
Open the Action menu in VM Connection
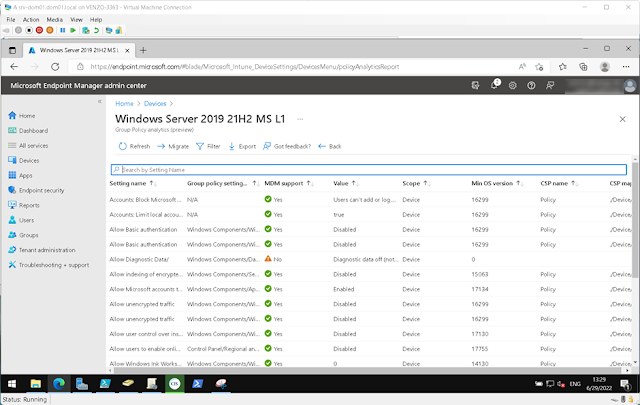coord(31,20)
